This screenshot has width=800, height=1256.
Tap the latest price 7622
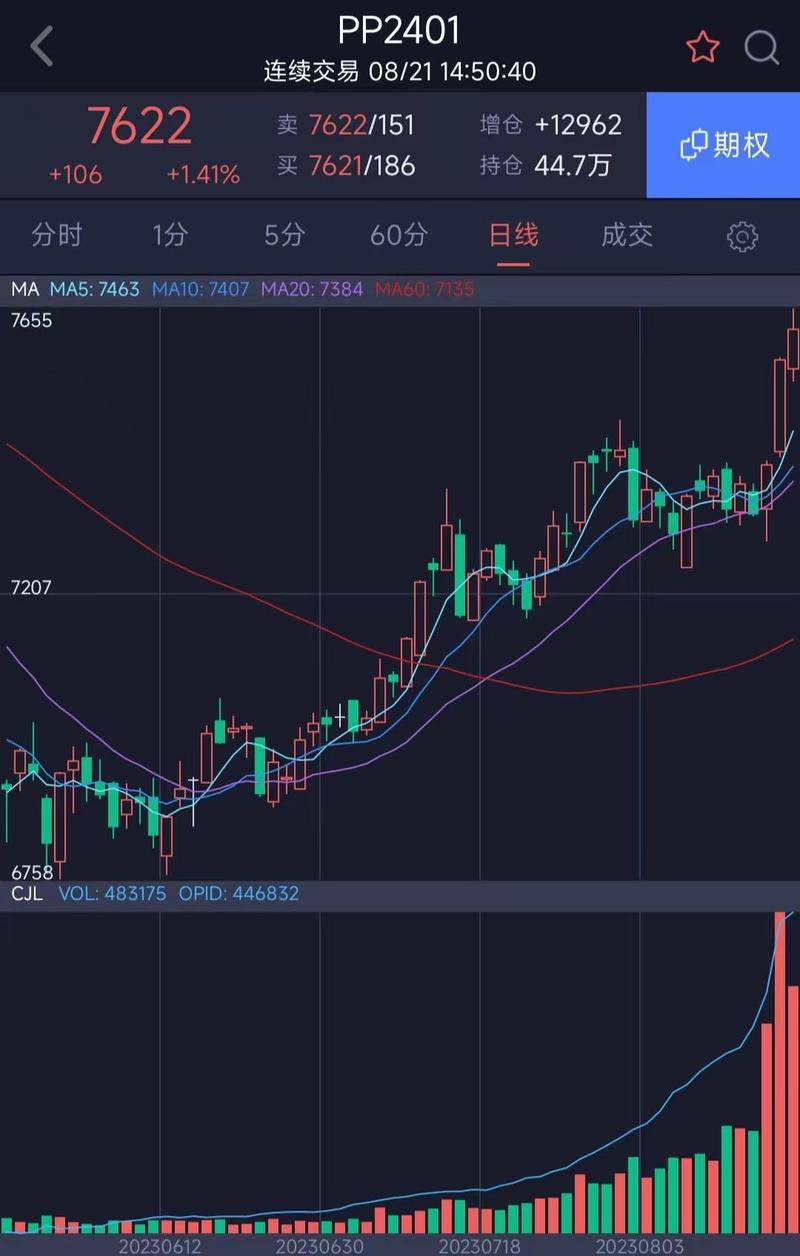pos(138,127)
